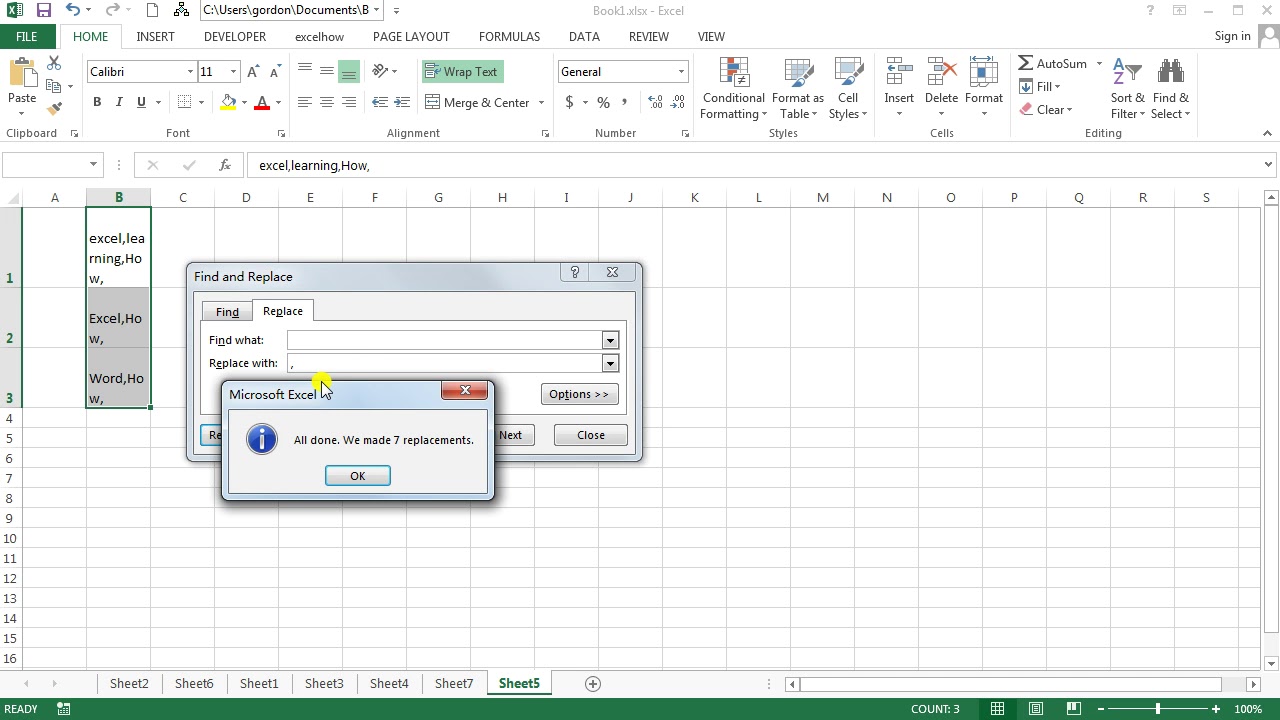Click the Insert Function fx icon

(225, 165)
